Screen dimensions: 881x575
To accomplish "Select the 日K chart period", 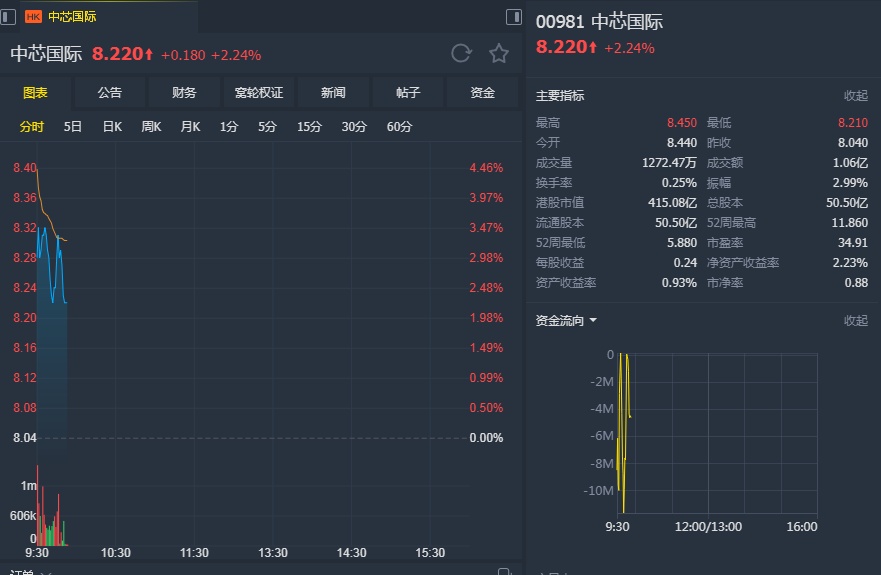I will 112,127.
